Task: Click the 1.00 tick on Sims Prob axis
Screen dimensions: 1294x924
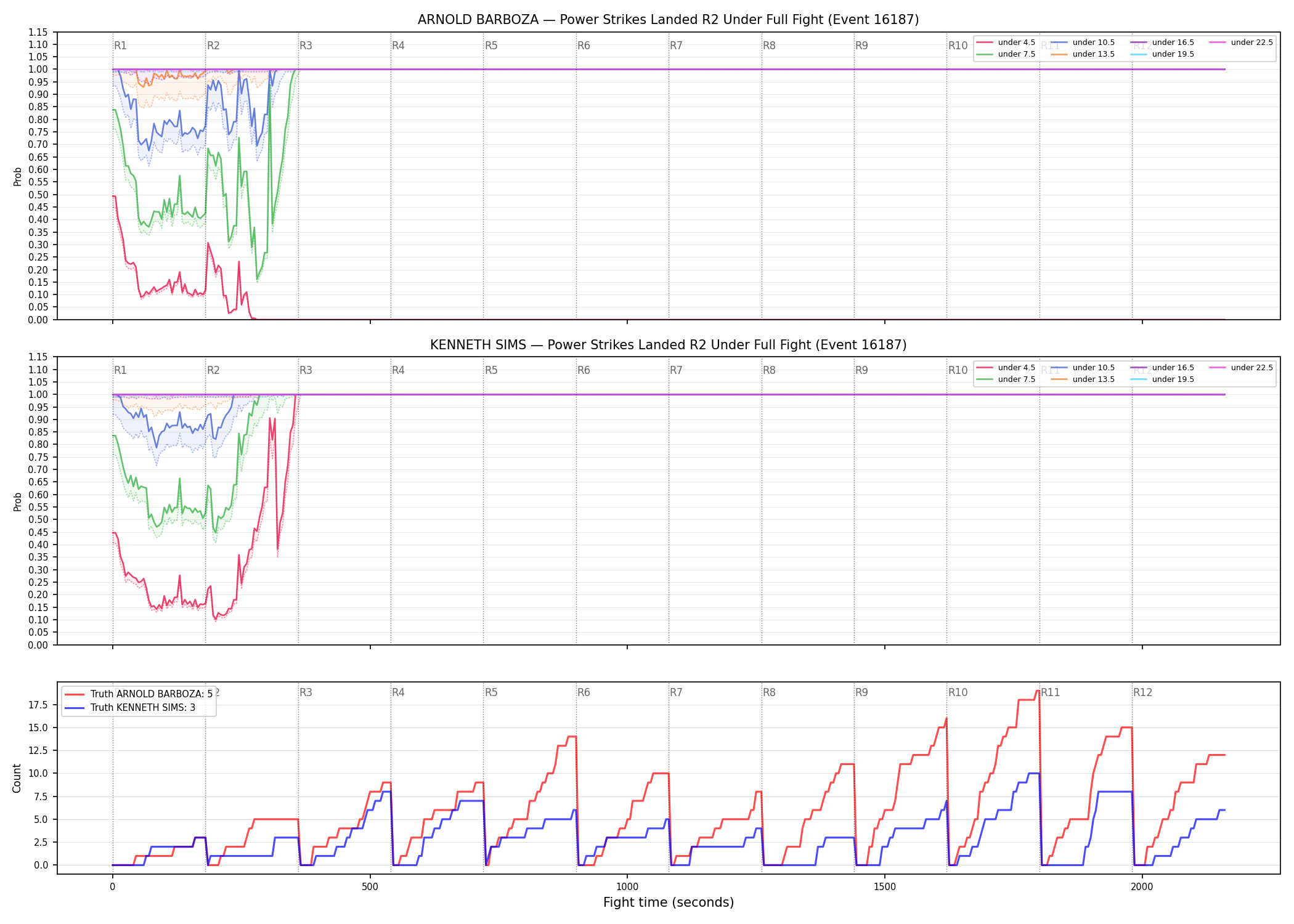Action: [38, 394]
